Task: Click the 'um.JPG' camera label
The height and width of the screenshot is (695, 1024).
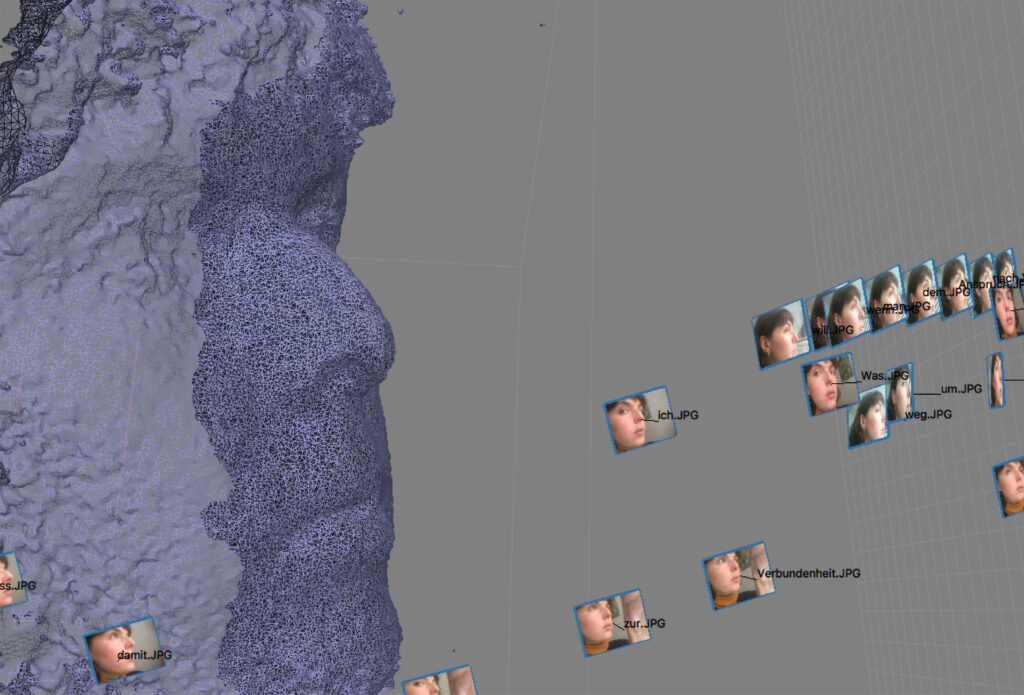Action: (961, 389)
